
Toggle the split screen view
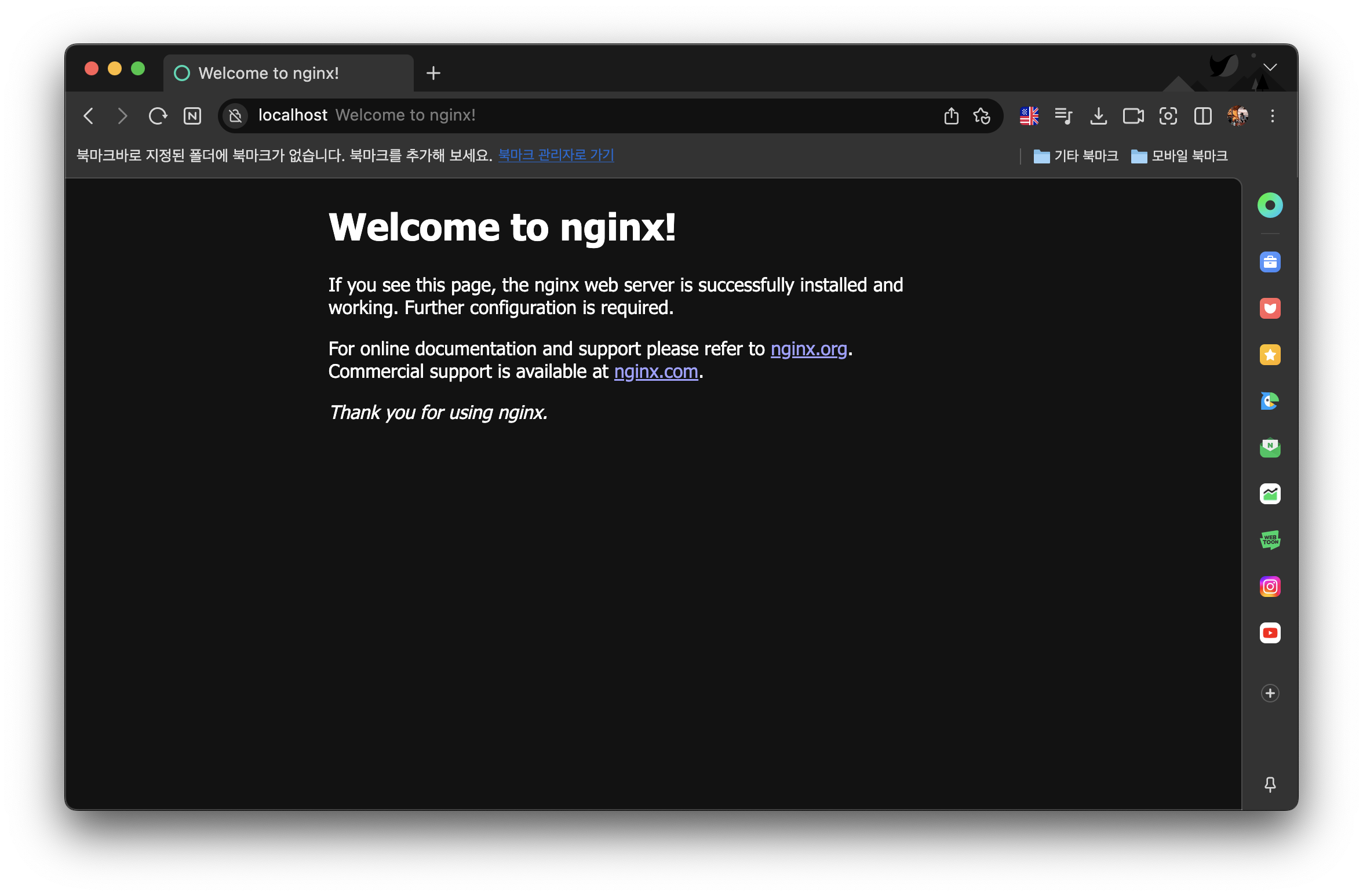coord(1203,116)
